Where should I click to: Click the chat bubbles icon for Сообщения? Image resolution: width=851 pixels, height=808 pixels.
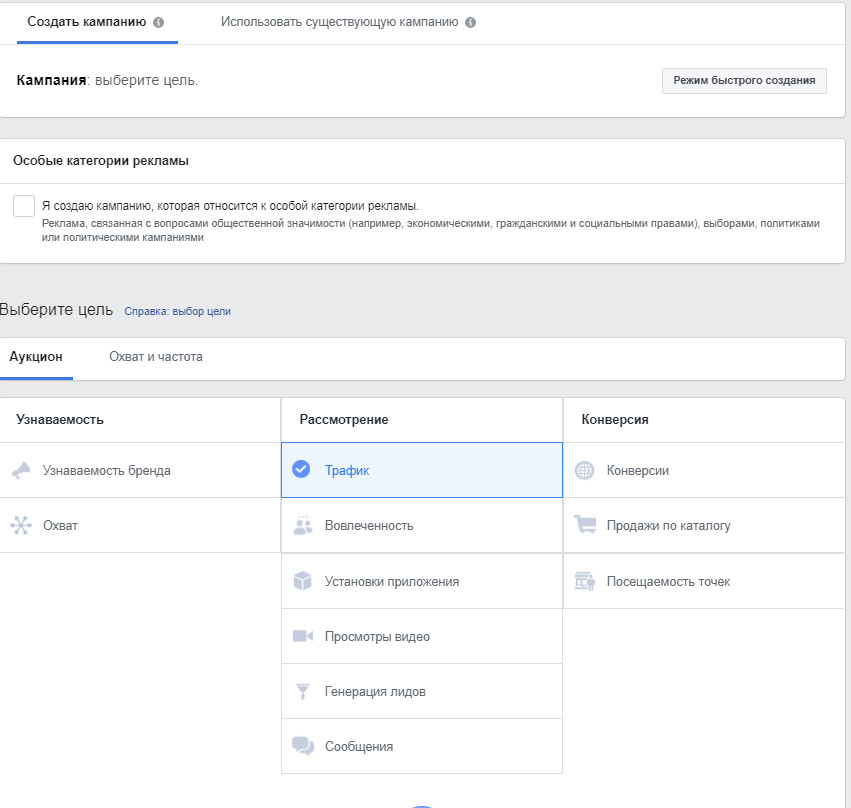(x=303, y=746)
